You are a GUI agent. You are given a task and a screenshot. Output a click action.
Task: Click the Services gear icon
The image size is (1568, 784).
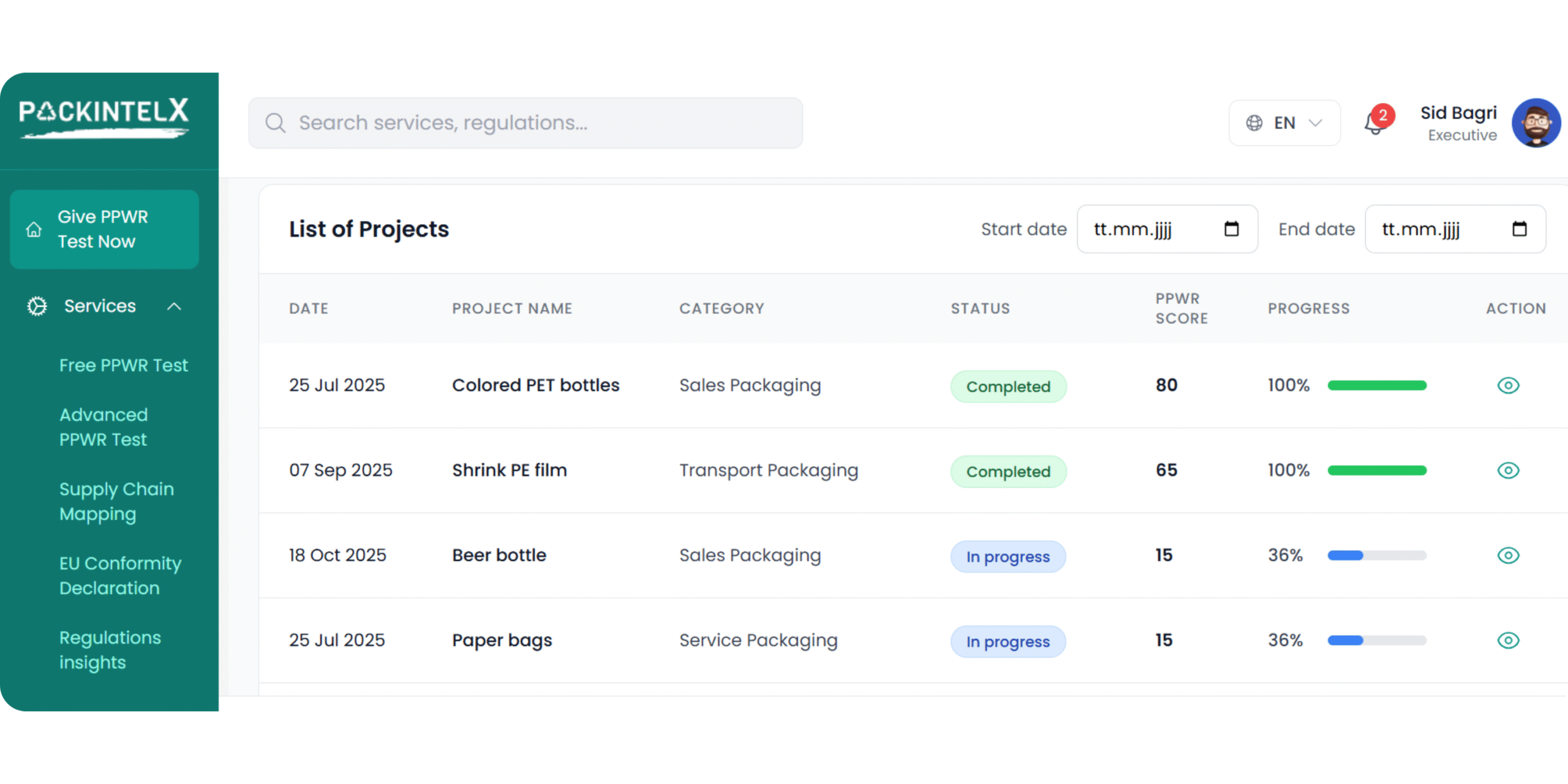37,306
